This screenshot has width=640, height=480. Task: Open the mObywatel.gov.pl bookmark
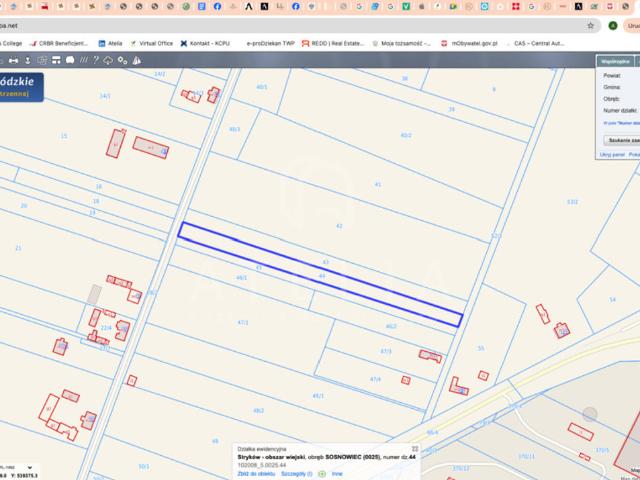474,44
